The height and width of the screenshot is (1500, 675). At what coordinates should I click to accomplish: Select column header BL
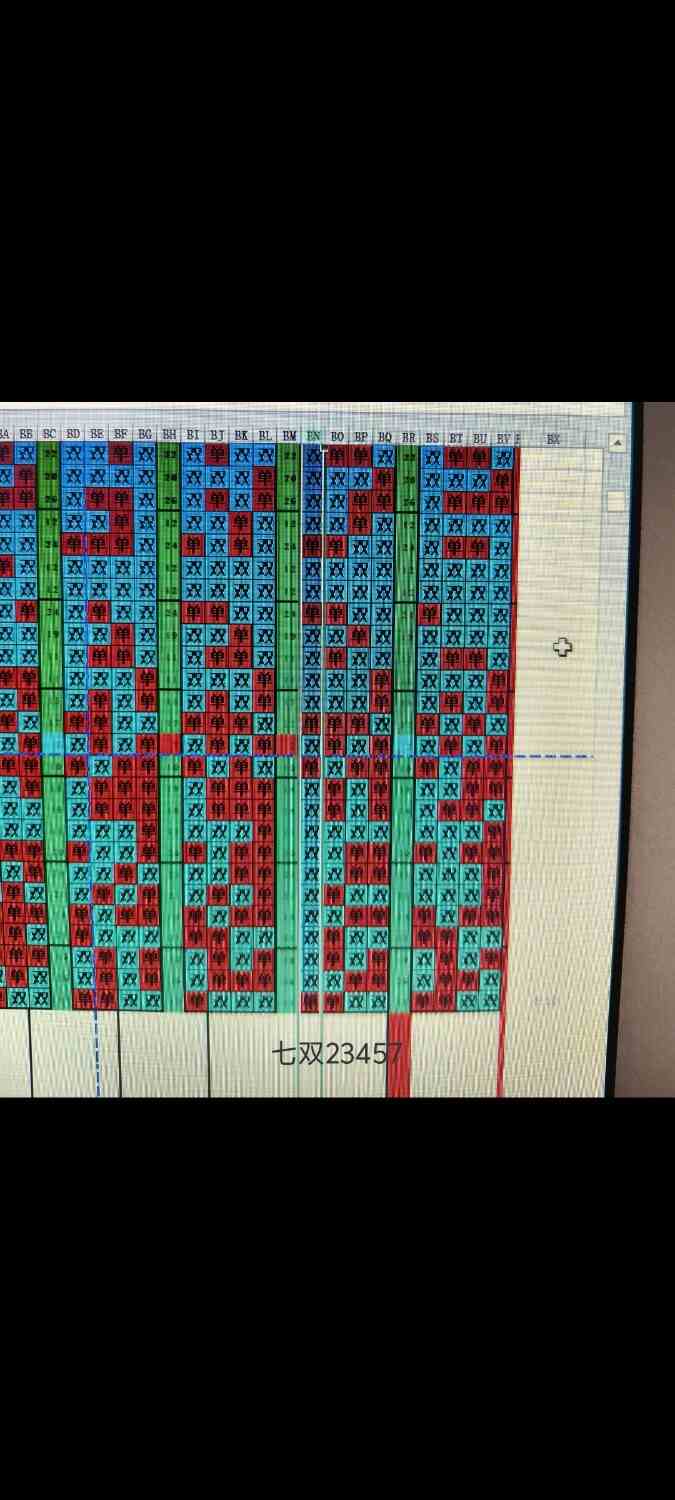point(265,436)
